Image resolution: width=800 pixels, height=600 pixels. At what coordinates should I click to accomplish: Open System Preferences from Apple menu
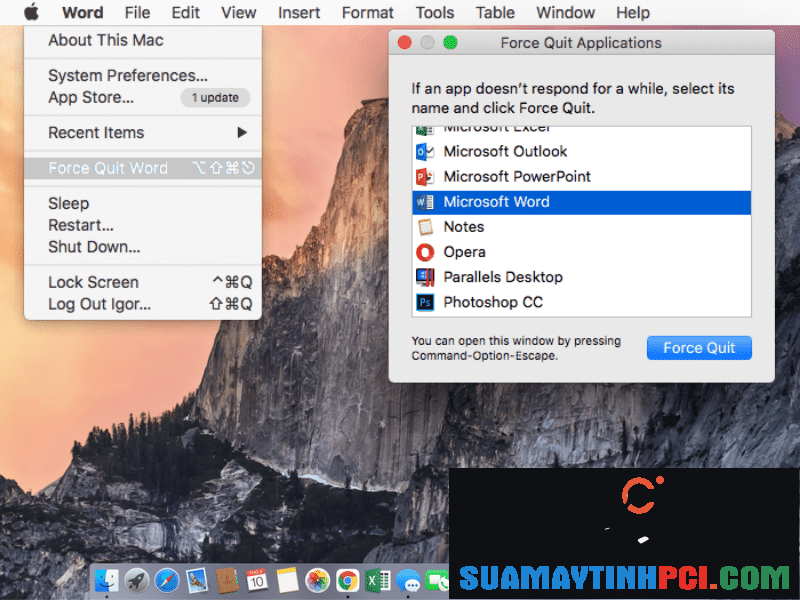coord(143,76)
